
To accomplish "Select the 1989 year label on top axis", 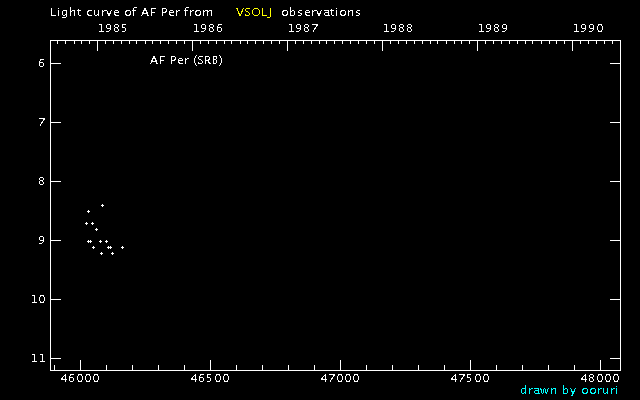I will 494,28.
